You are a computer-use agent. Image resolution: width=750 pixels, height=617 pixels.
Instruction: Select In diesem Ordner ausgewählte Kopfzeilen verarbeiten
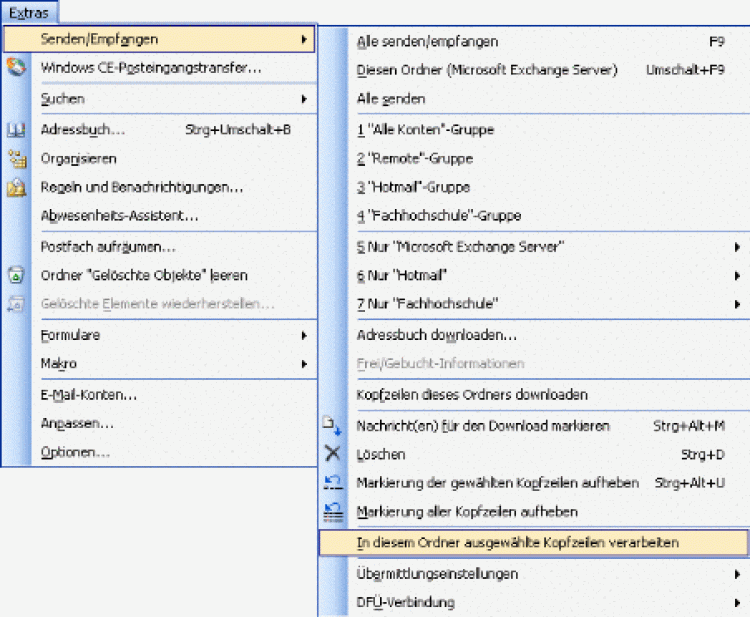(x=517, y=542)
